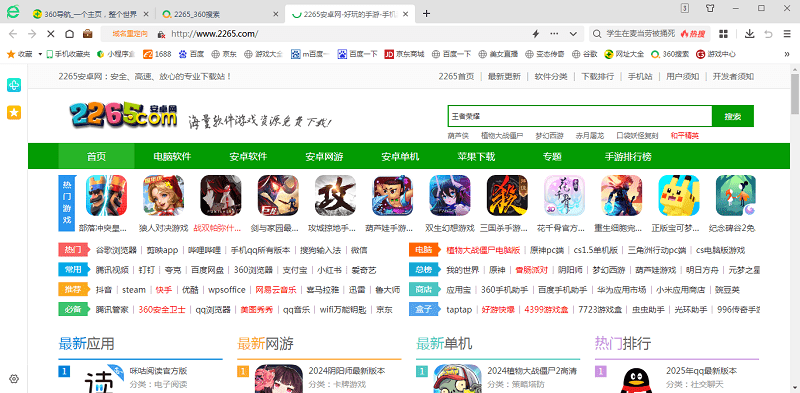Click the 哔哩哔哩 link

point(204,250)
